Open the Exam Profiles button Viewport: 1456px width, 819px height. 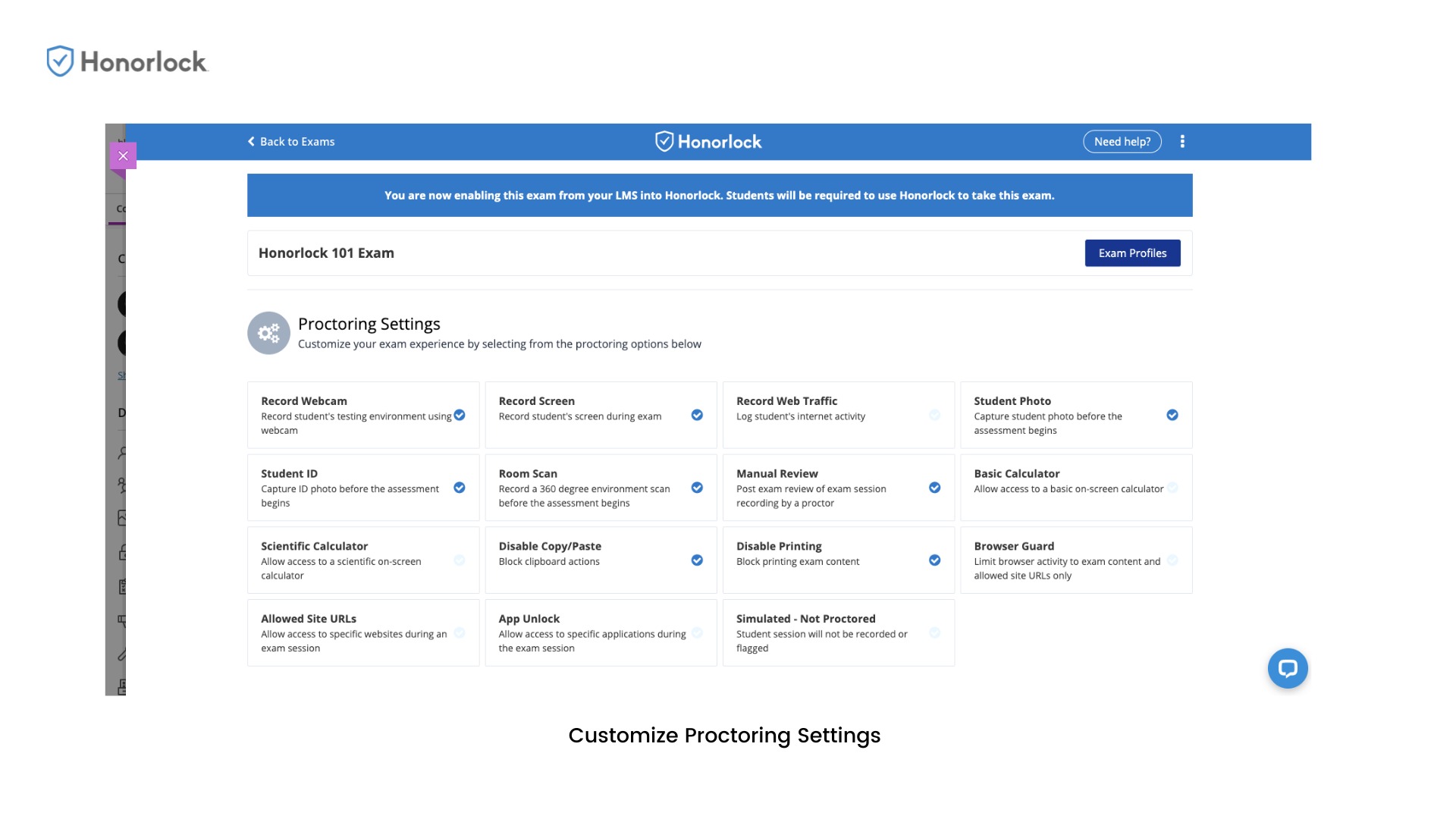(x=1132, y=253)
